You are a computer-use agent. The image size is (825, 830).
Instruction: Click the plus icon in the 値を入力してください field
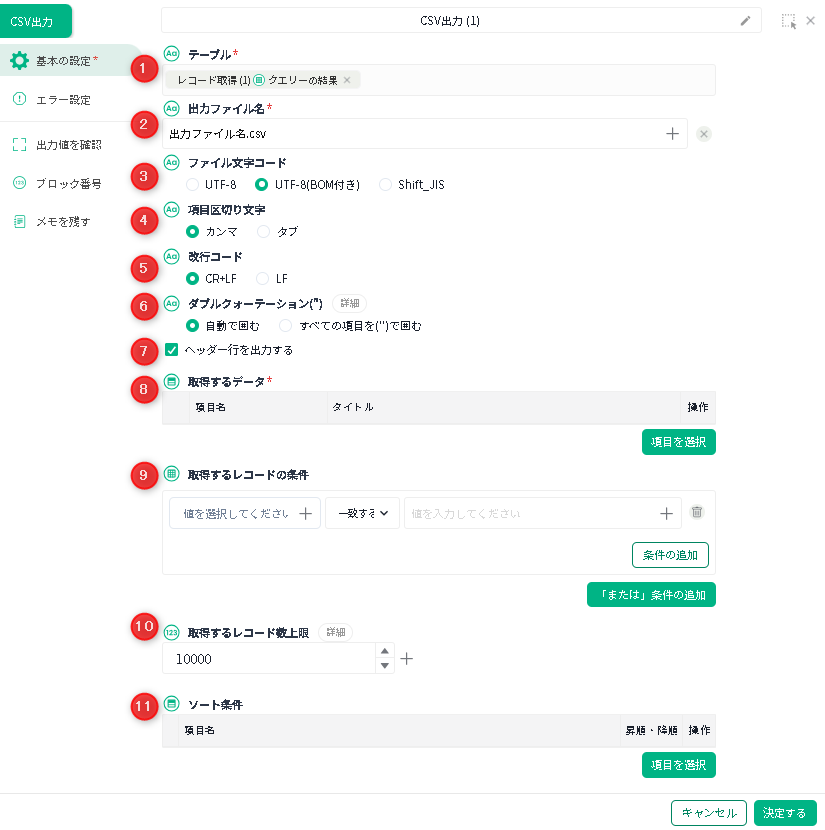pos(666,513)
